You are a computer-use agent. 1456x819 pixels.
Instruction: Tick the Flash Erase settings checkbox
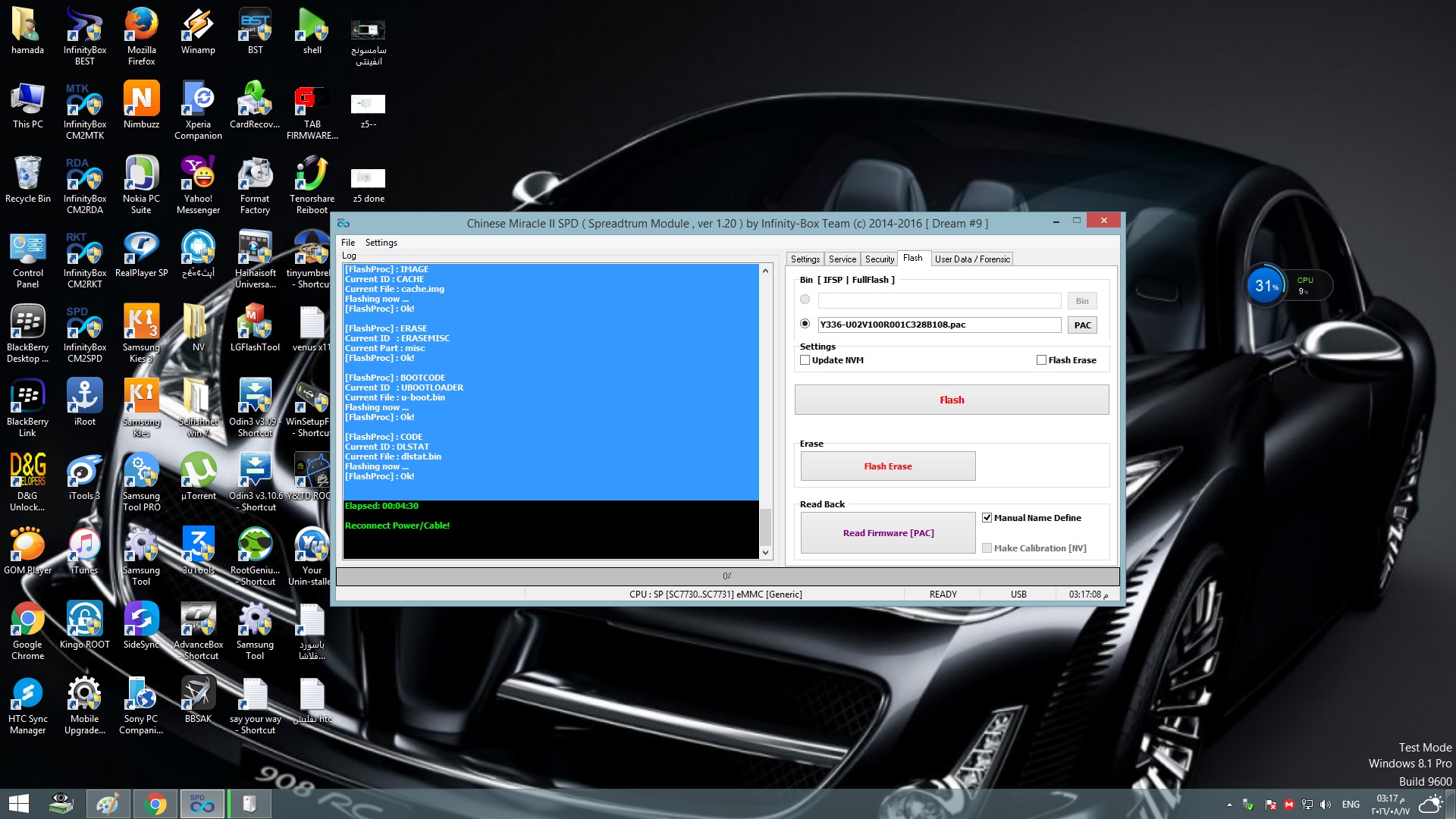[x=1042, y=360]
